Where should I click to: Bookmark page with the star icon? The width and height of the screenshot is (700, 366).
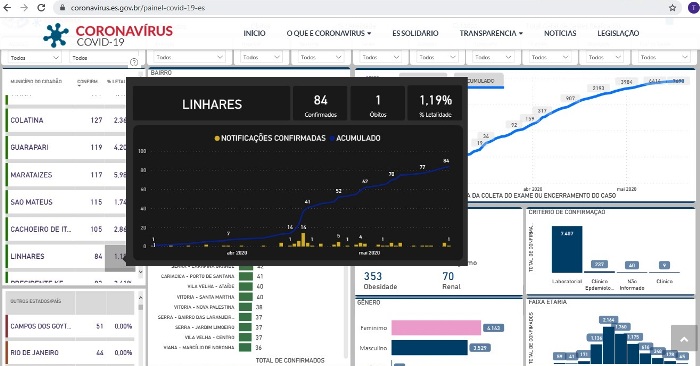[672, 8]
